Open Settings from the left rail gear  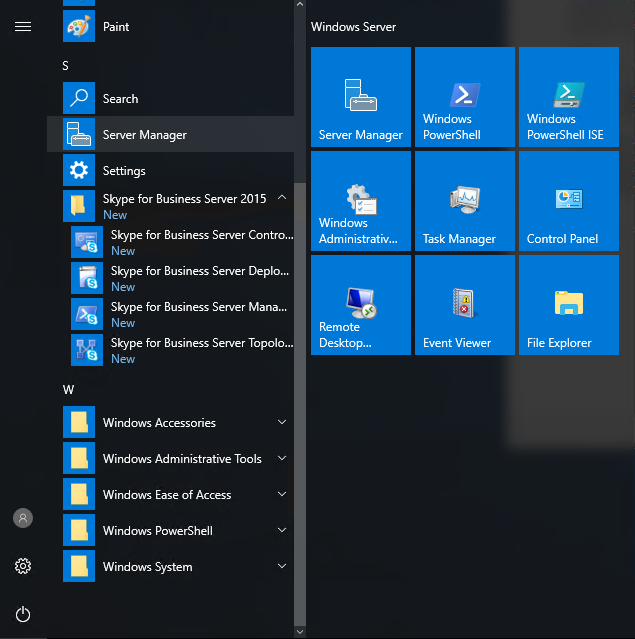click(x=23, y=566)
